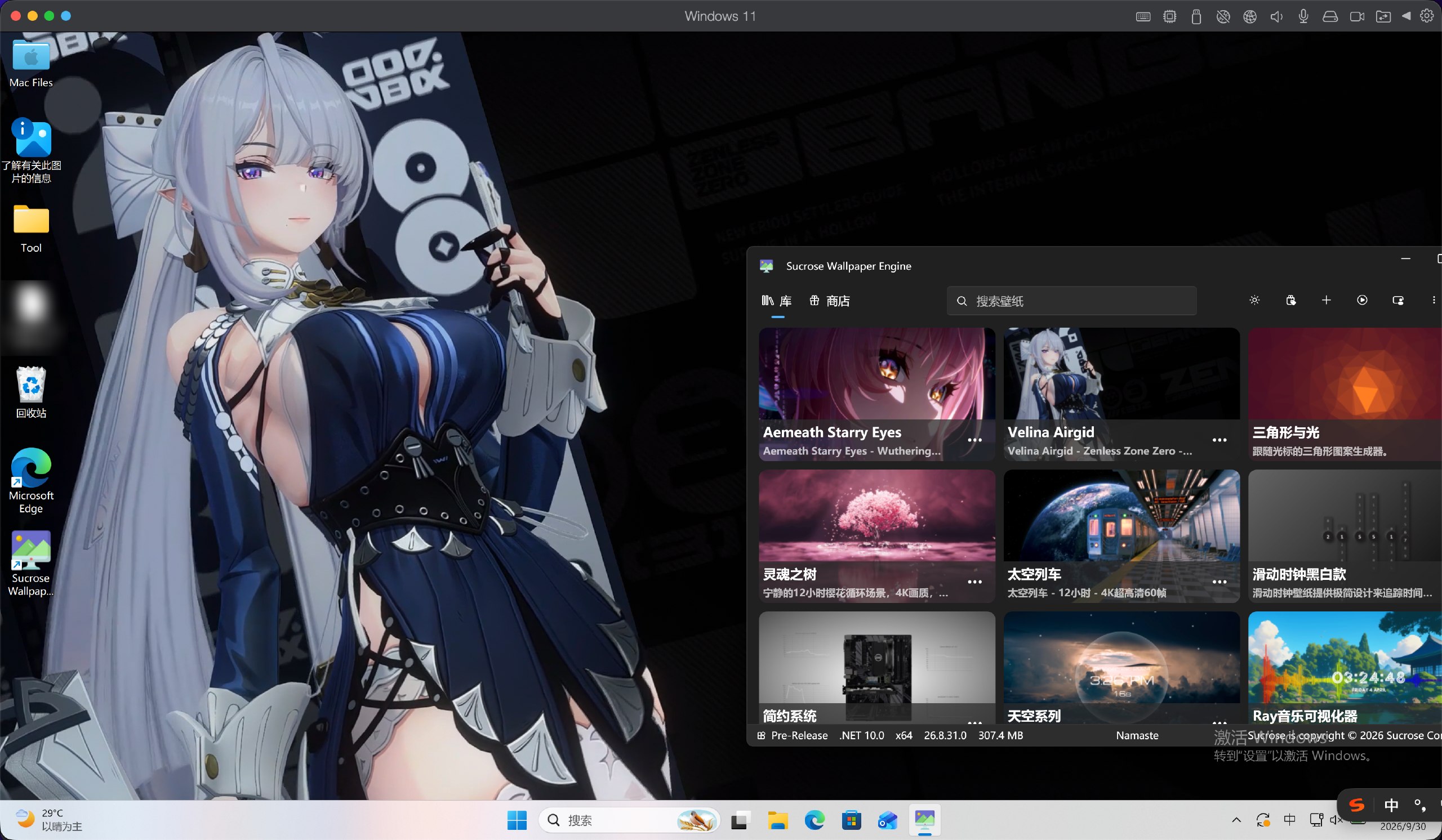Open the display preferences icon in Sucrose toolbar
This screenshot has height=840, width=1442.
coord(1398,300)
